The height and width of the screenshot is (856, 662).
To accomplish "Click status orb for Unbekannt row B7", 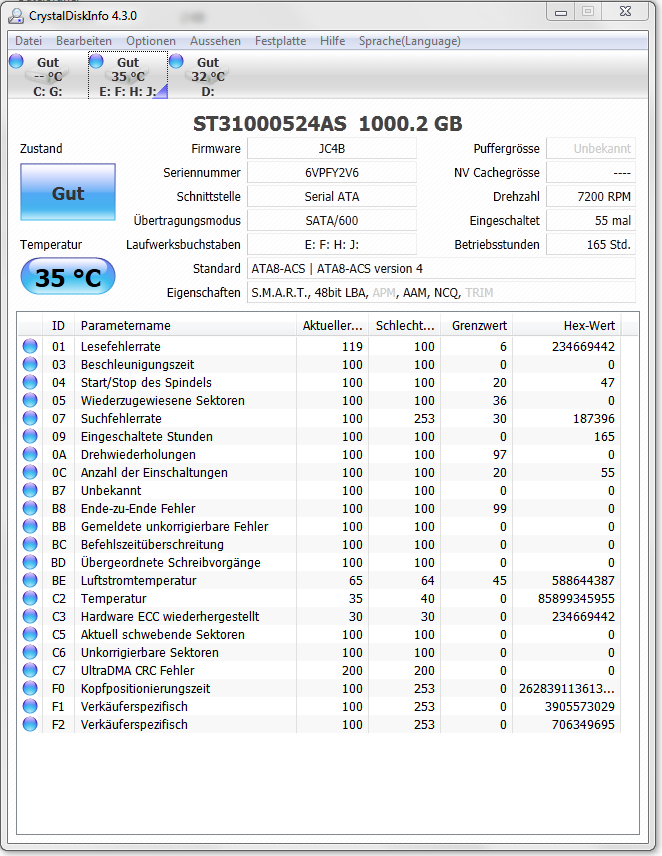I will (30, 490).
